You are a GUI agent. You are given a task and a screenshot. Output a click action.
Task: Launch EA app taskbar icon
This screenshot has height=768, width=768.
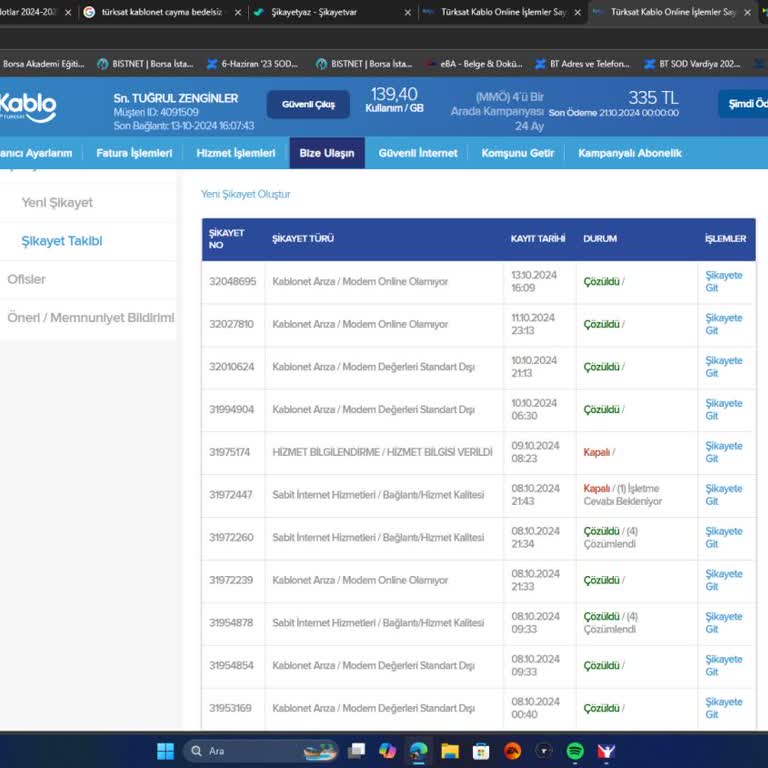tap(512, 751)
